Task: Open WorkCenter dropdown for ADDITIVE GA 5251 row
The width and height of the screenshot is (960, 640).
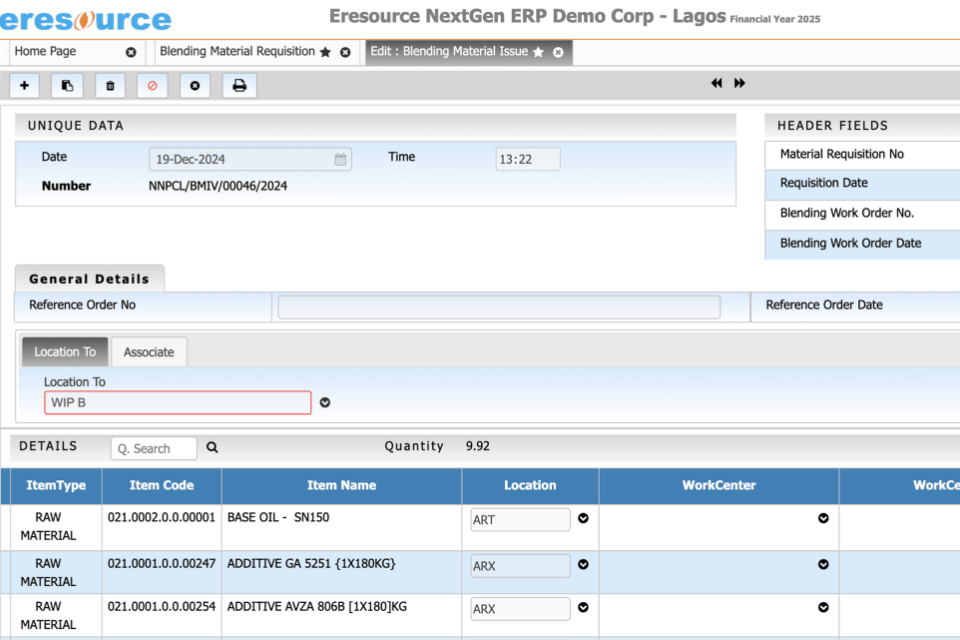Action: (x=823, y=564)
